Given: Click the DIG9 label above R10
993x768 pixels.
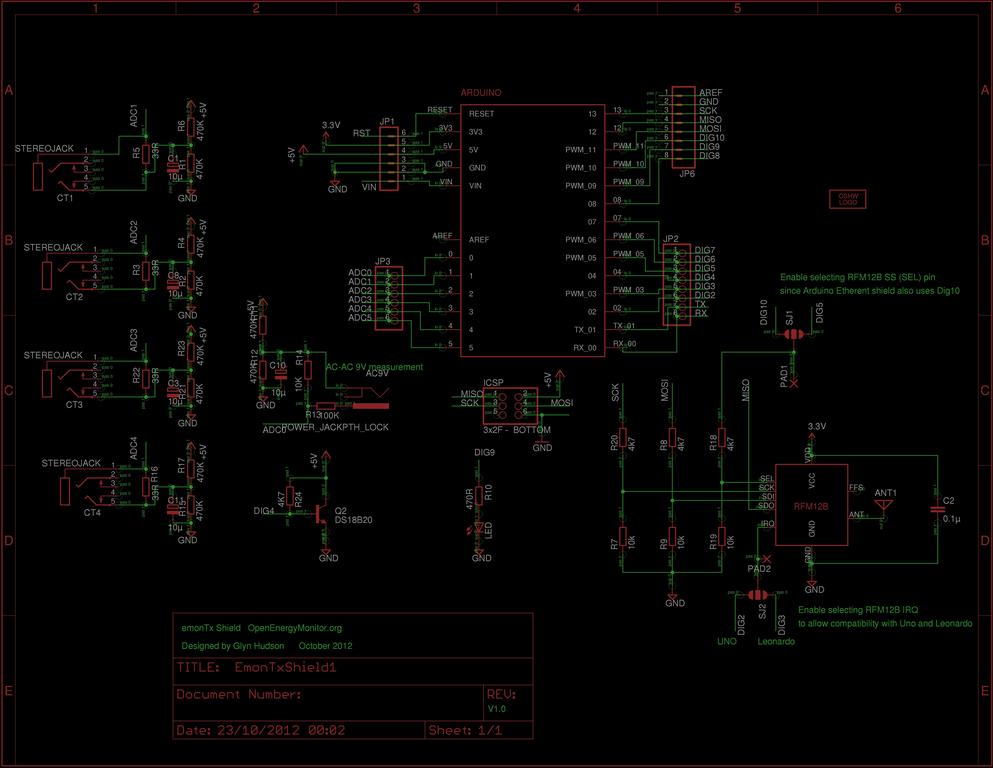Looking at the screenshot, I should 484,453.
